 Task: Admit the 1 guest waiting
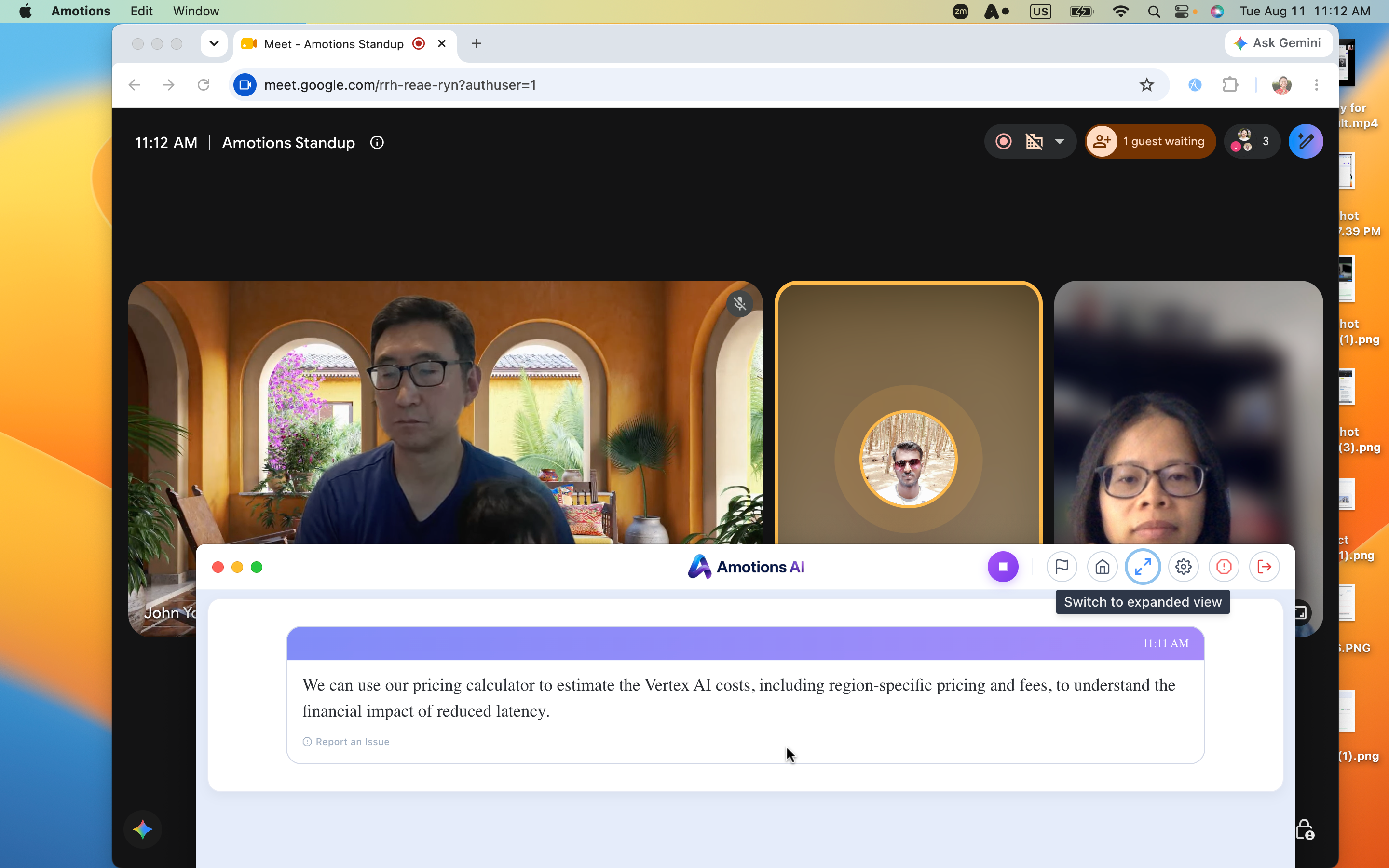(1150, 141)
